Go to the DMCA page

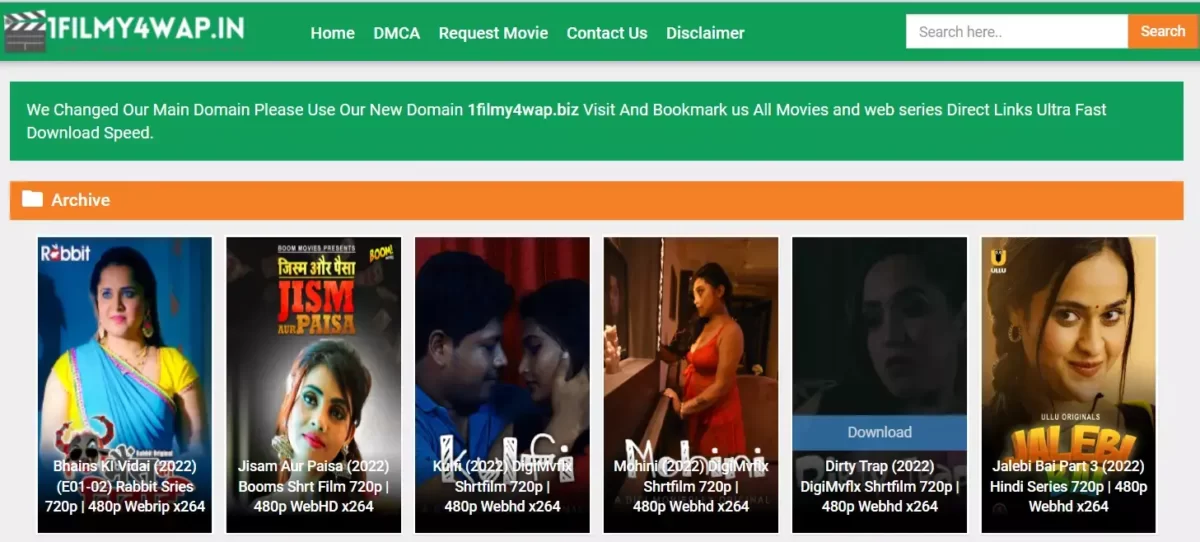point(396,33)
